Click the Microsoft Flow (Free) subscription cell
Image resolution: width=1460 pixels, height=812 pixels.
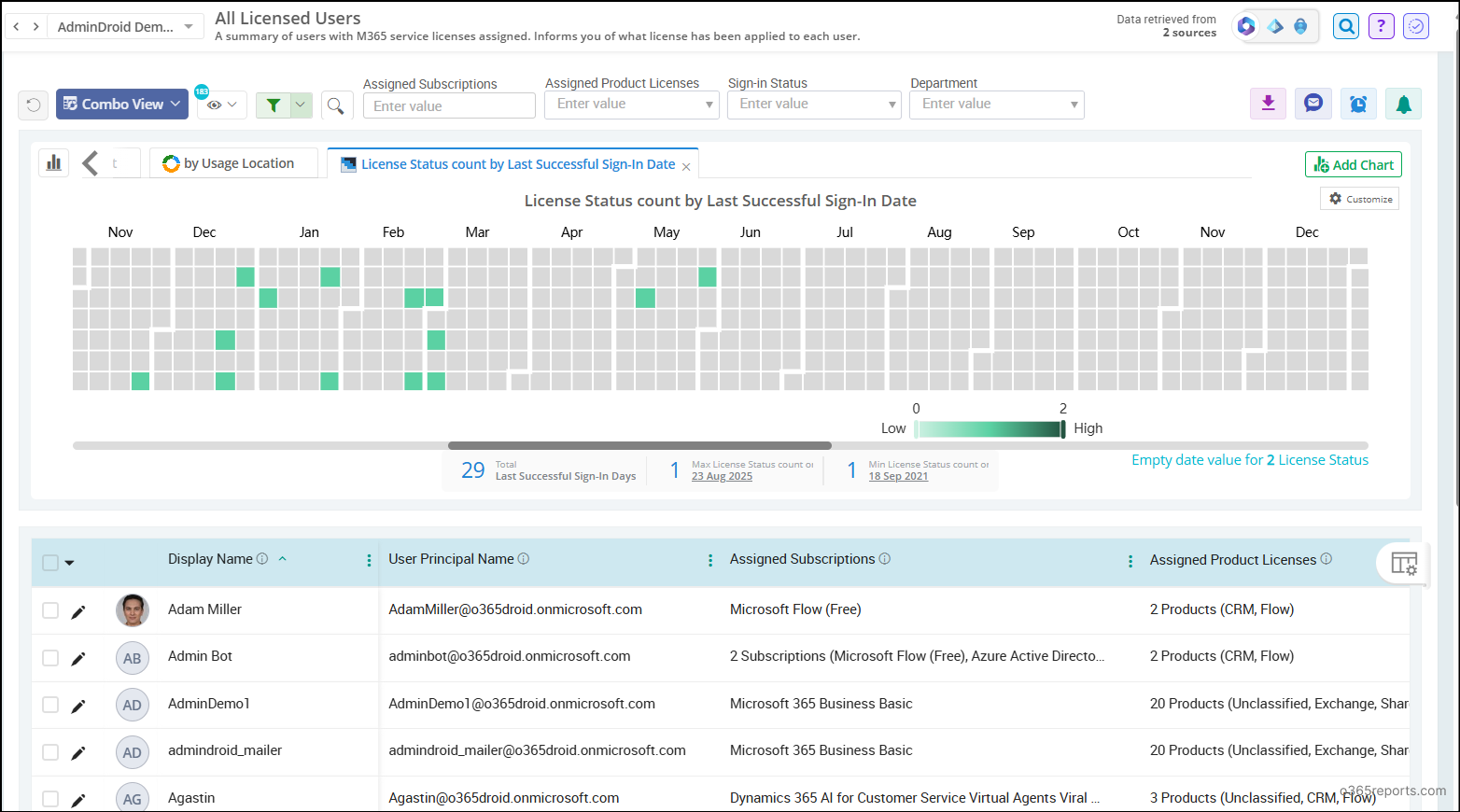pyautogui.click(x=795, y=609)
